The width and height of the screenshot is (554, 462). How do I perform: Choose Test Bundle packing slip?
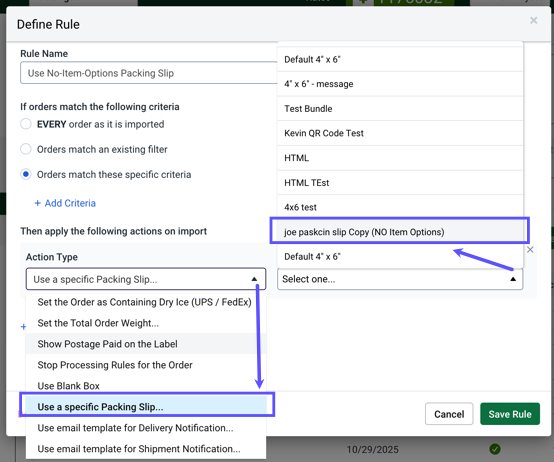tap(400, 109)
